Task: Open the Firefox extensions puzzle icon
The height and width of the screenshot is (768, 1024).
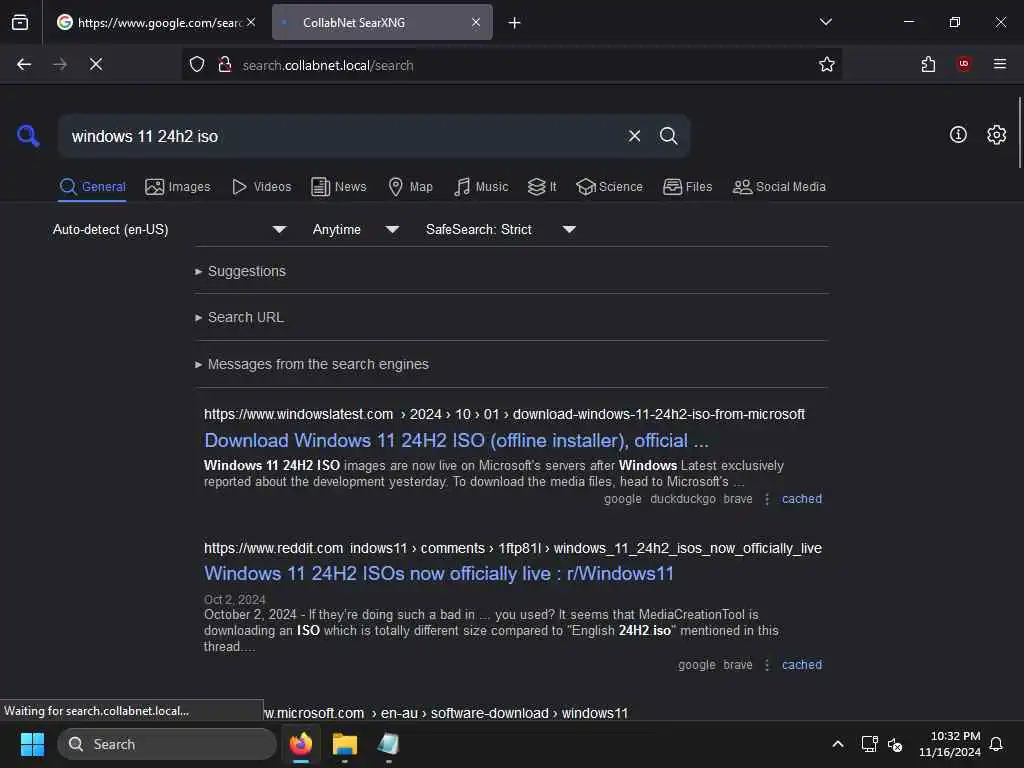Action: point(928,64)
